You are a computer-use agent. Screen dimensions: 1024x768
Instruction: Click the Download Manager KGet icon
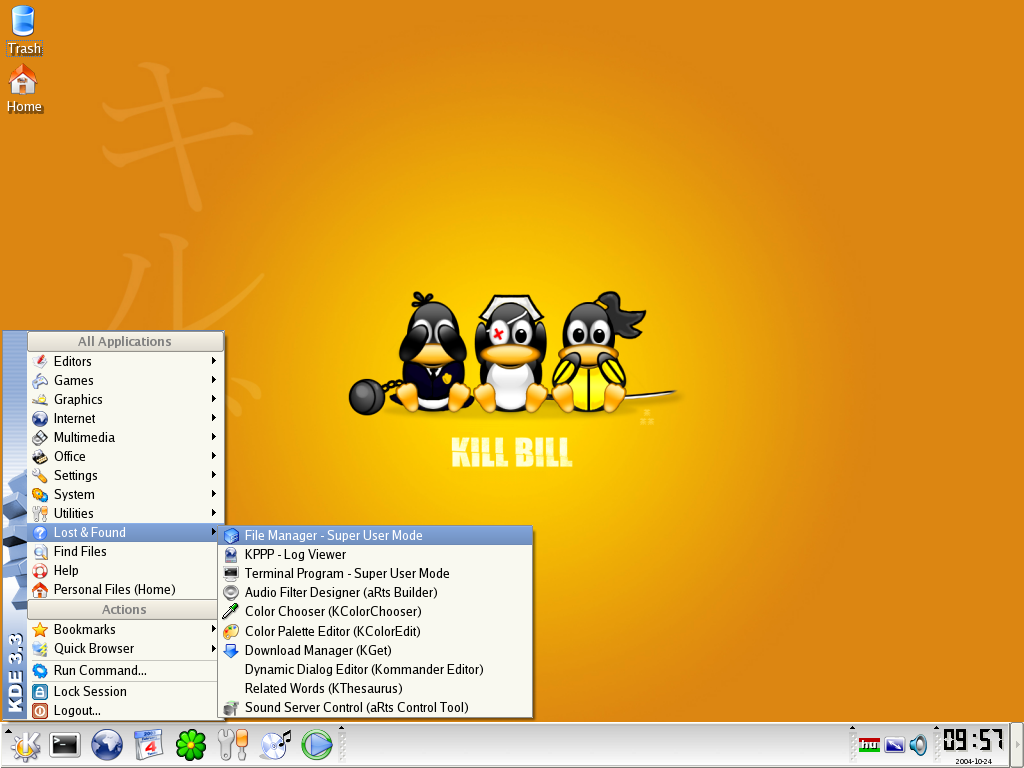point(231,650)
